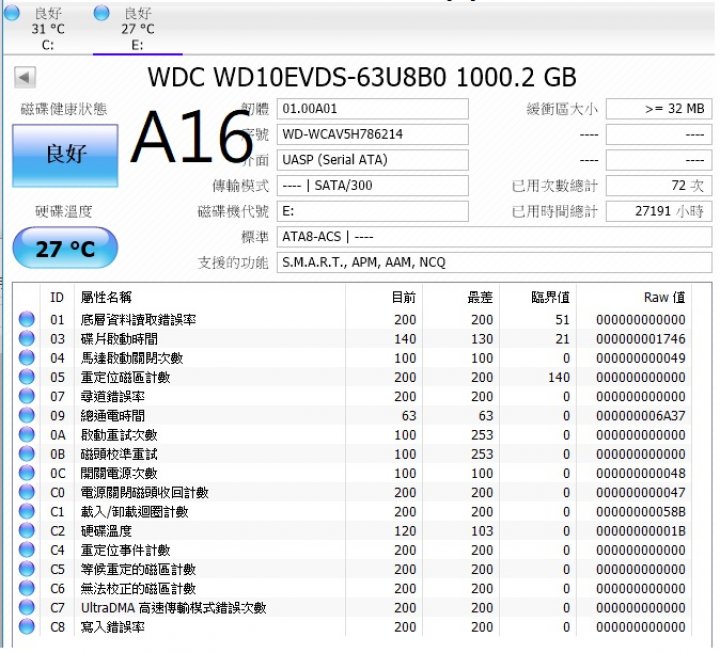Click the buffer size field >= 32 MB
The width and height of the screenshot is (720, 653).
(659, 109)
